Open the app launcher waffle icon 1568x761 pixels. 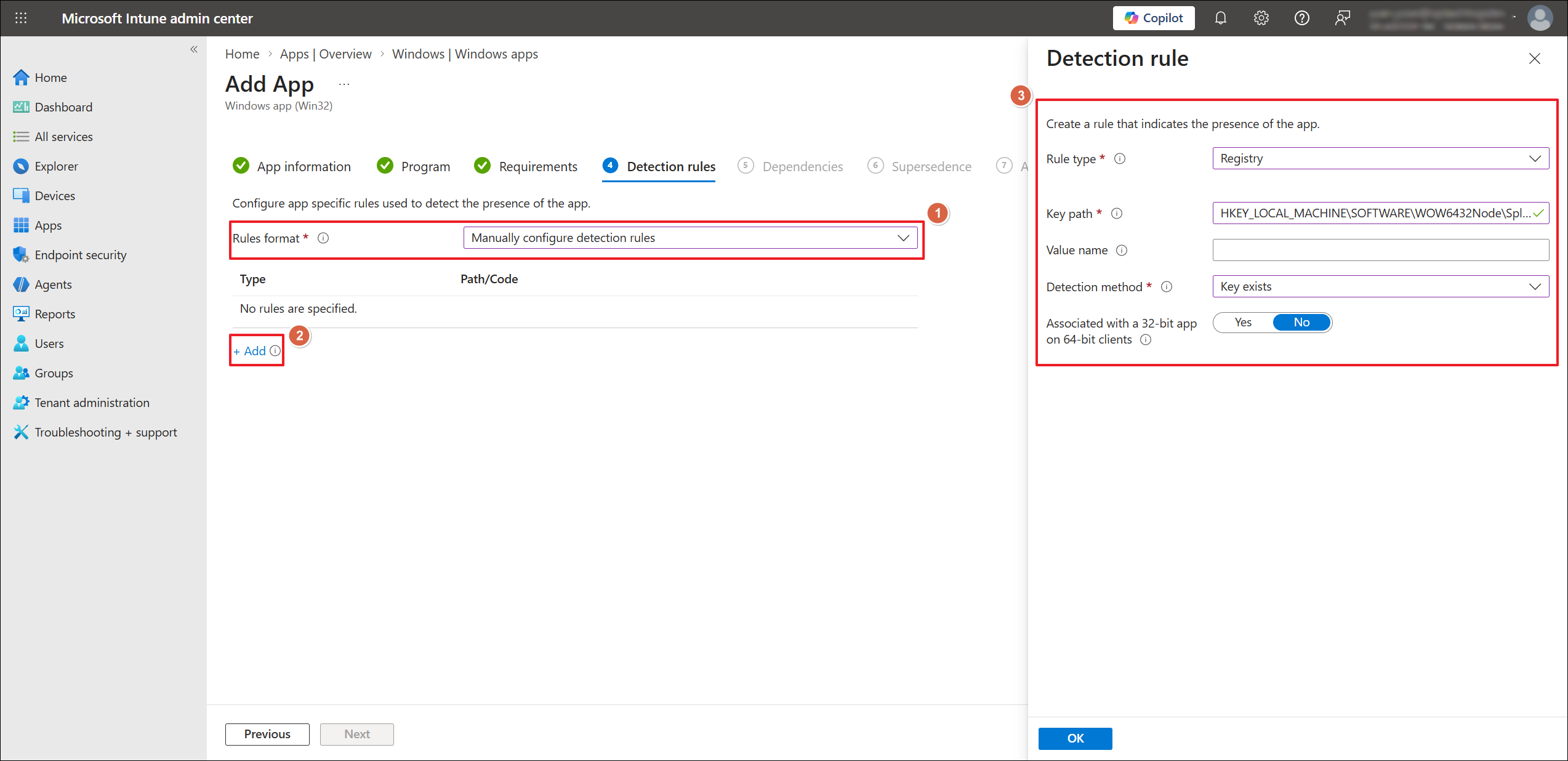pos(21,18)
